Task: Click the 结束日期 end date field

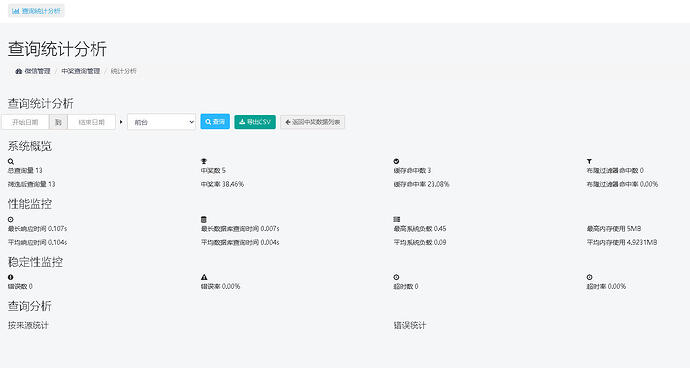Action: click(x=91, y=122)
